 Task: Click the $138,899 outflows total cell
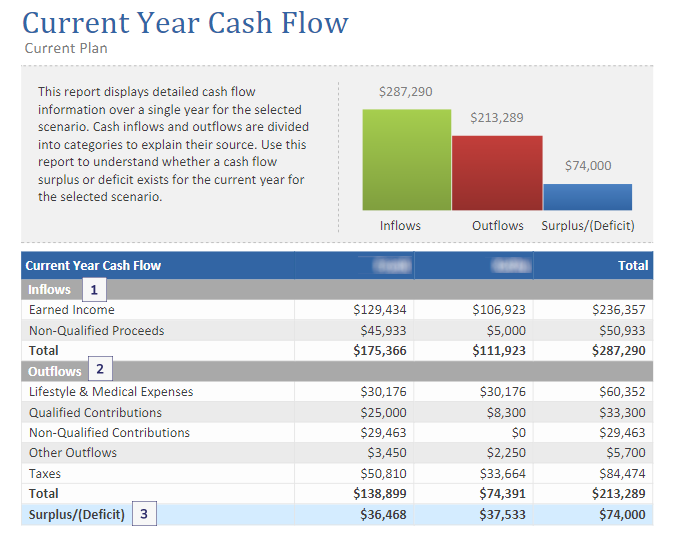point(379,494)
